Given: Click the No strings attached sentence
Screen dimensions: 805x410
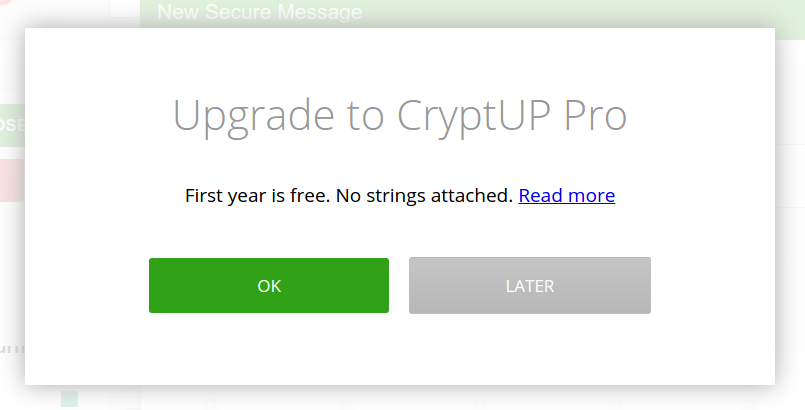Looking at the screenshot, I should pyautogui.click(x=424, y=196).
